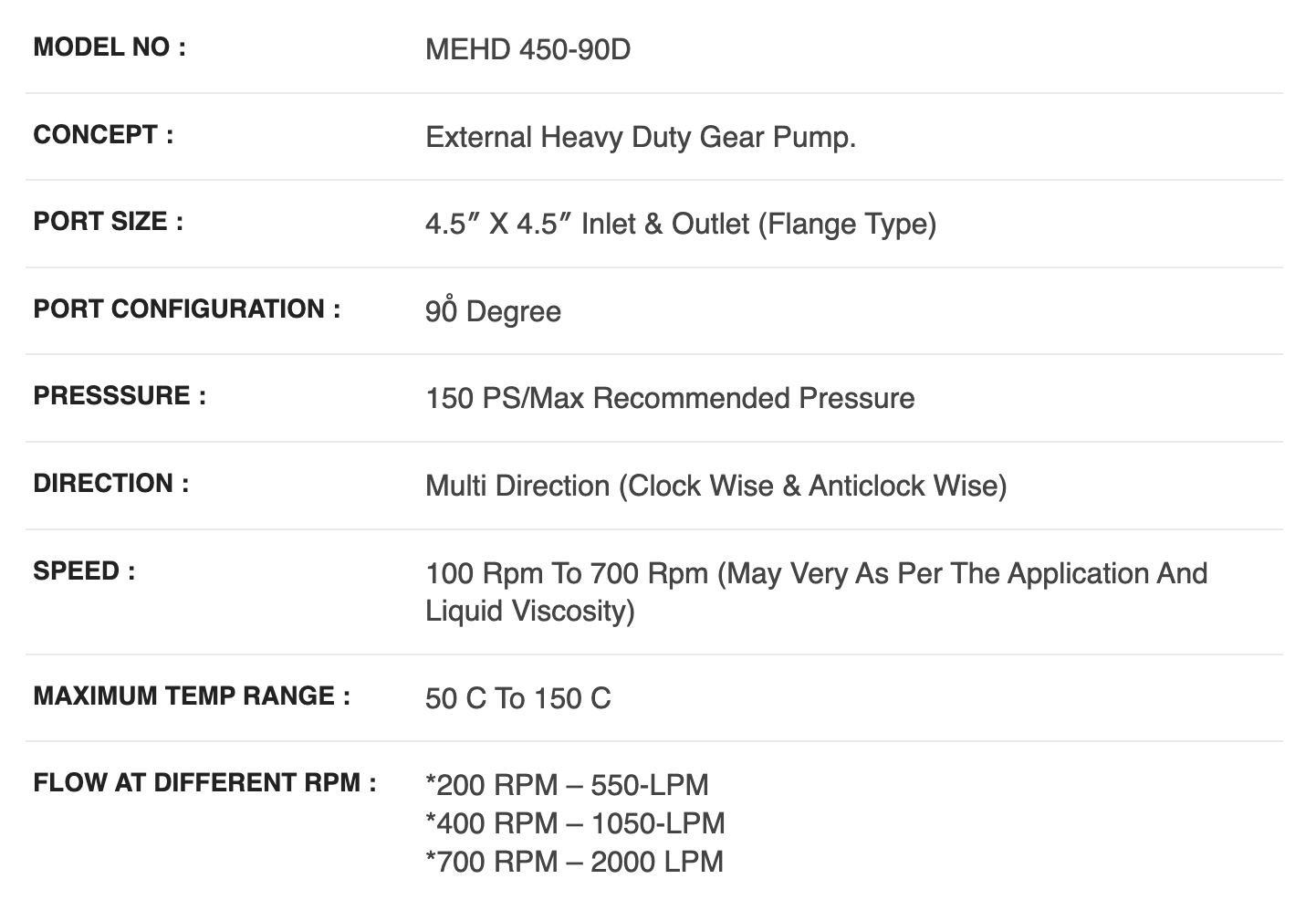Click the 90 Degree value
This screenshot has width=1316, height=900.
493,311
